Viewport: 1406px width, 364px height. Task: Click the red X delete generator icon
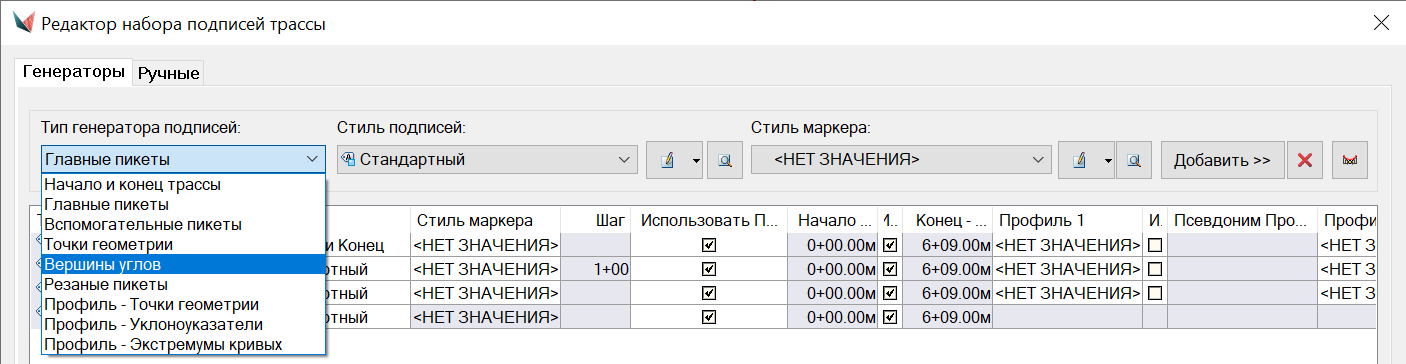point(1304,160)
